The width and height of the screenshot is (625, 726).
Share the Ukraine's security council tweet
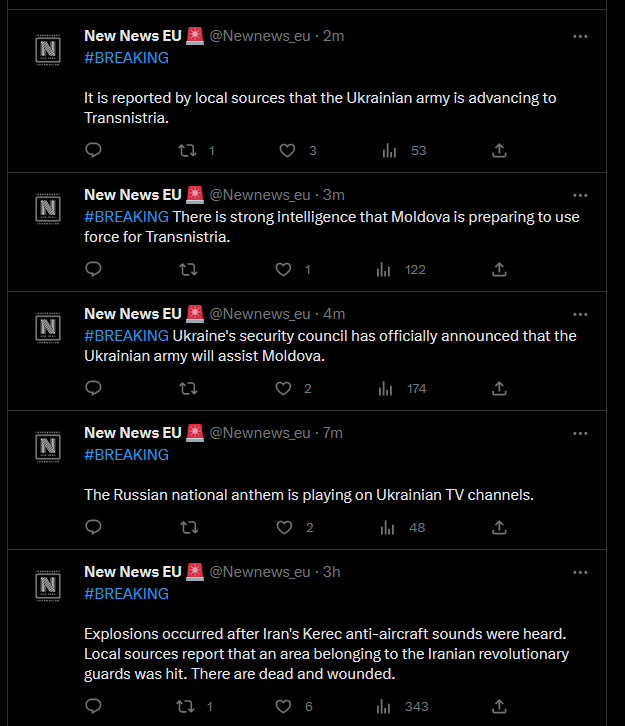click(x=499, y=388)
